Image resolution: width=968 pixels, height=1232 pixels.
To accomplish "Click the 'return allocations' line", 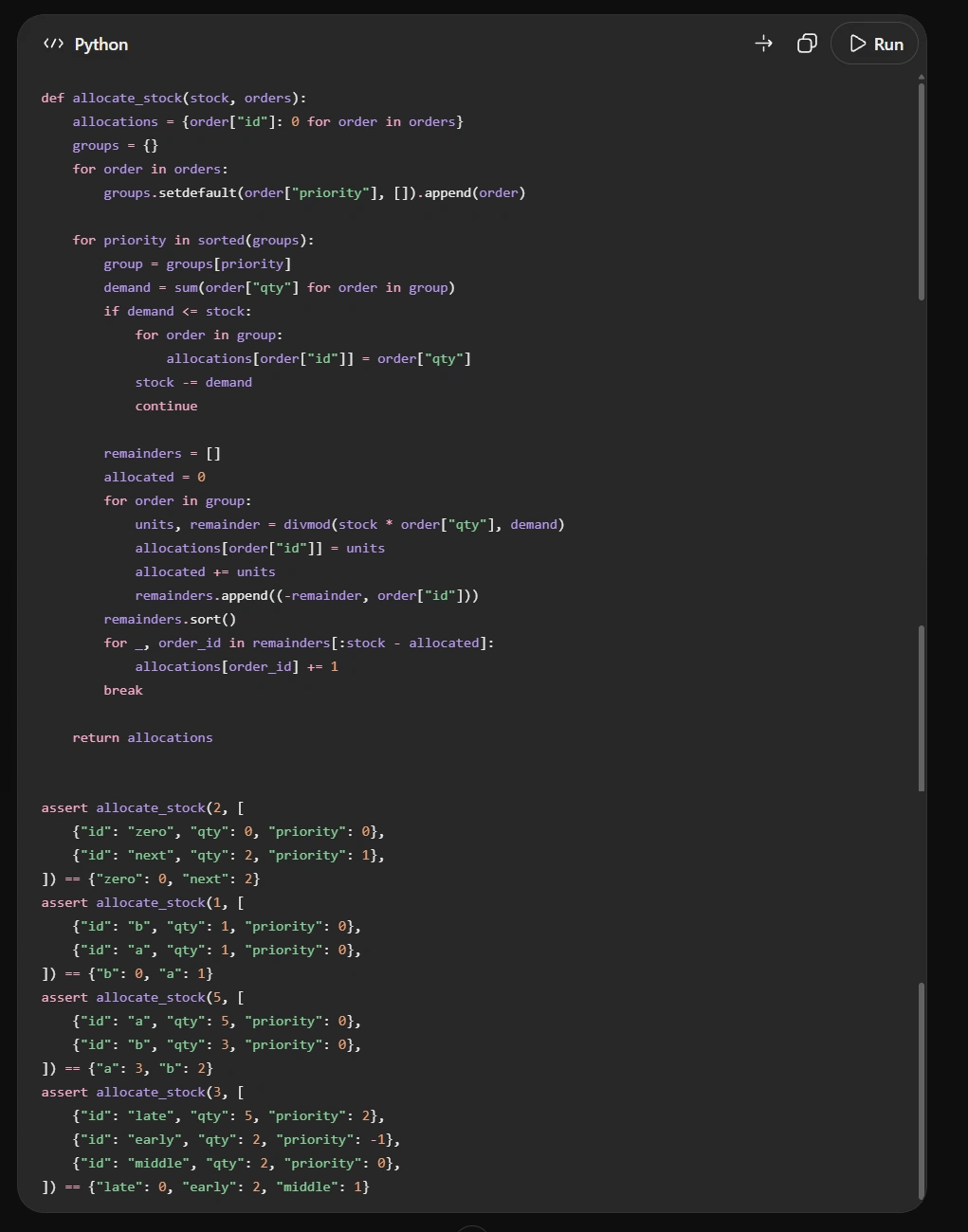I will coord(142,737).
